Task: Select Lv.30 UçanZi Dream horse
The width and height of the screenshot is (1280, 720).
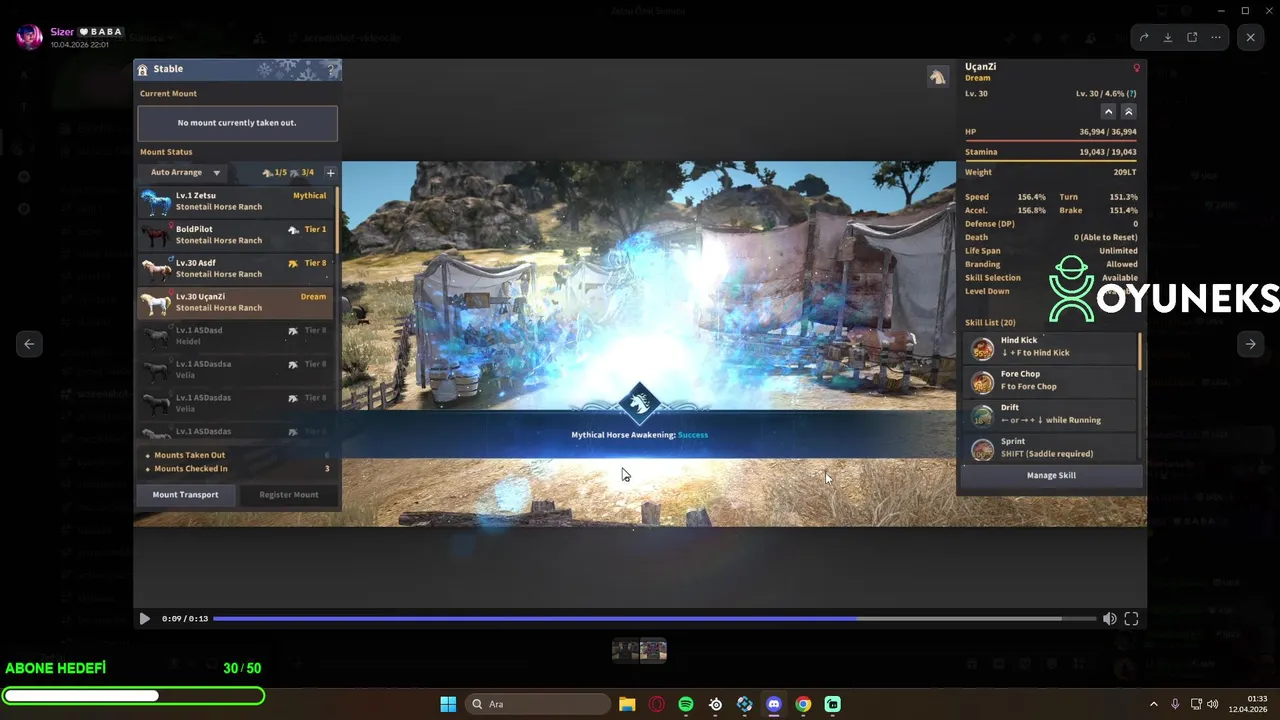Action: [236, 302]
